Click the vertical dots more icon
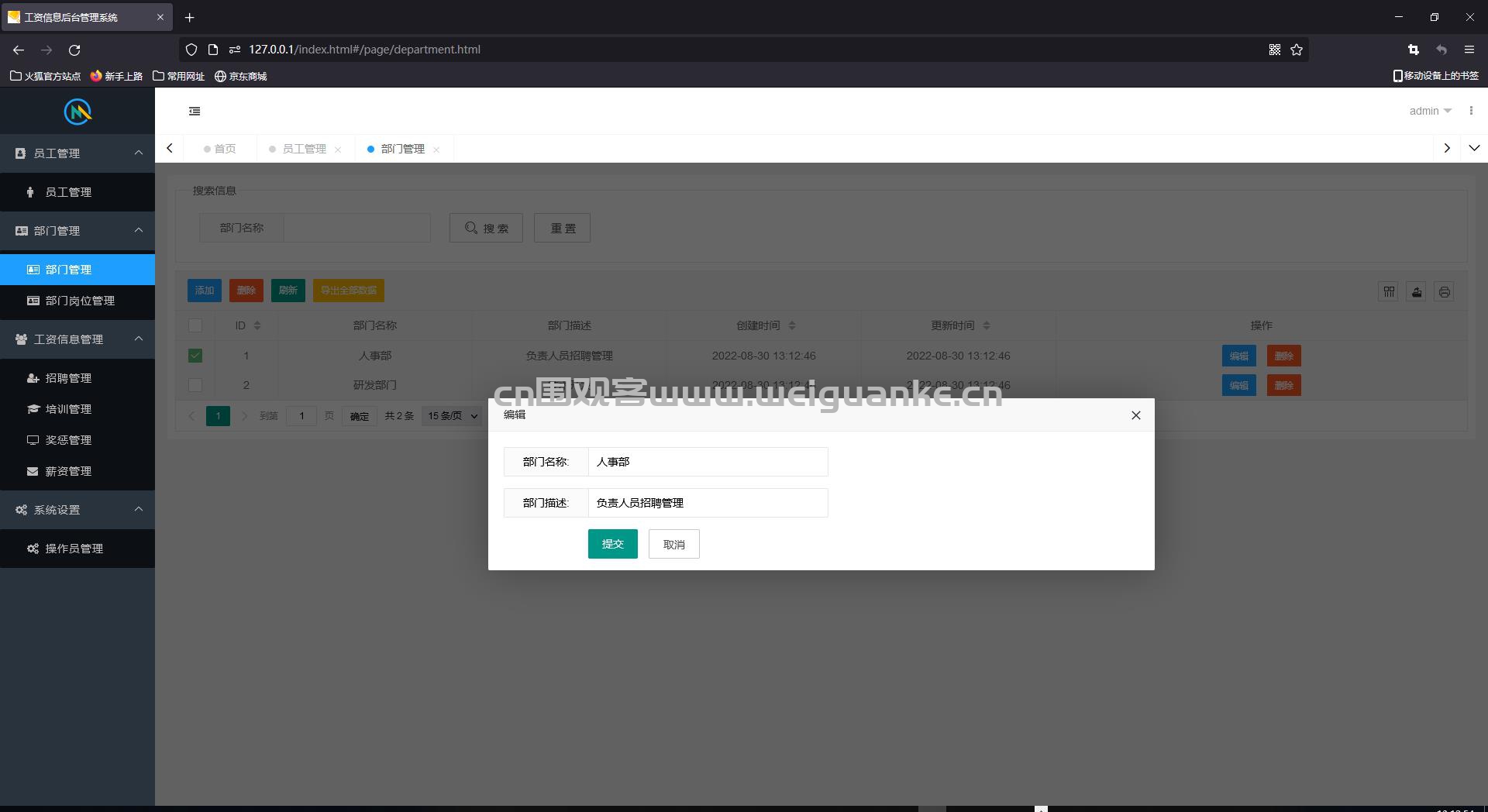 tap(1471, 111)
